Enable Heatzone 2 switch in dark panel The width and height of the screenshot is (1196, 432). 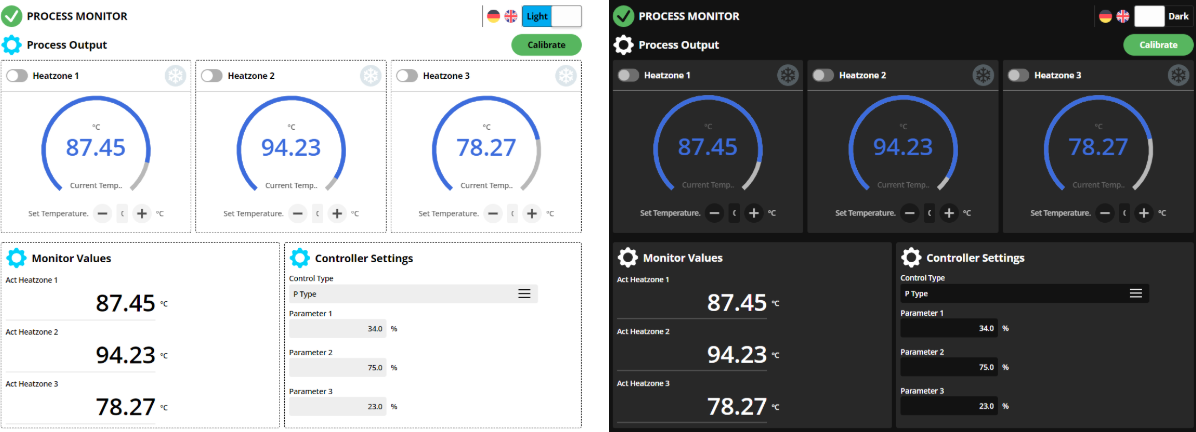pyautogui.click(x=824, y=75)
